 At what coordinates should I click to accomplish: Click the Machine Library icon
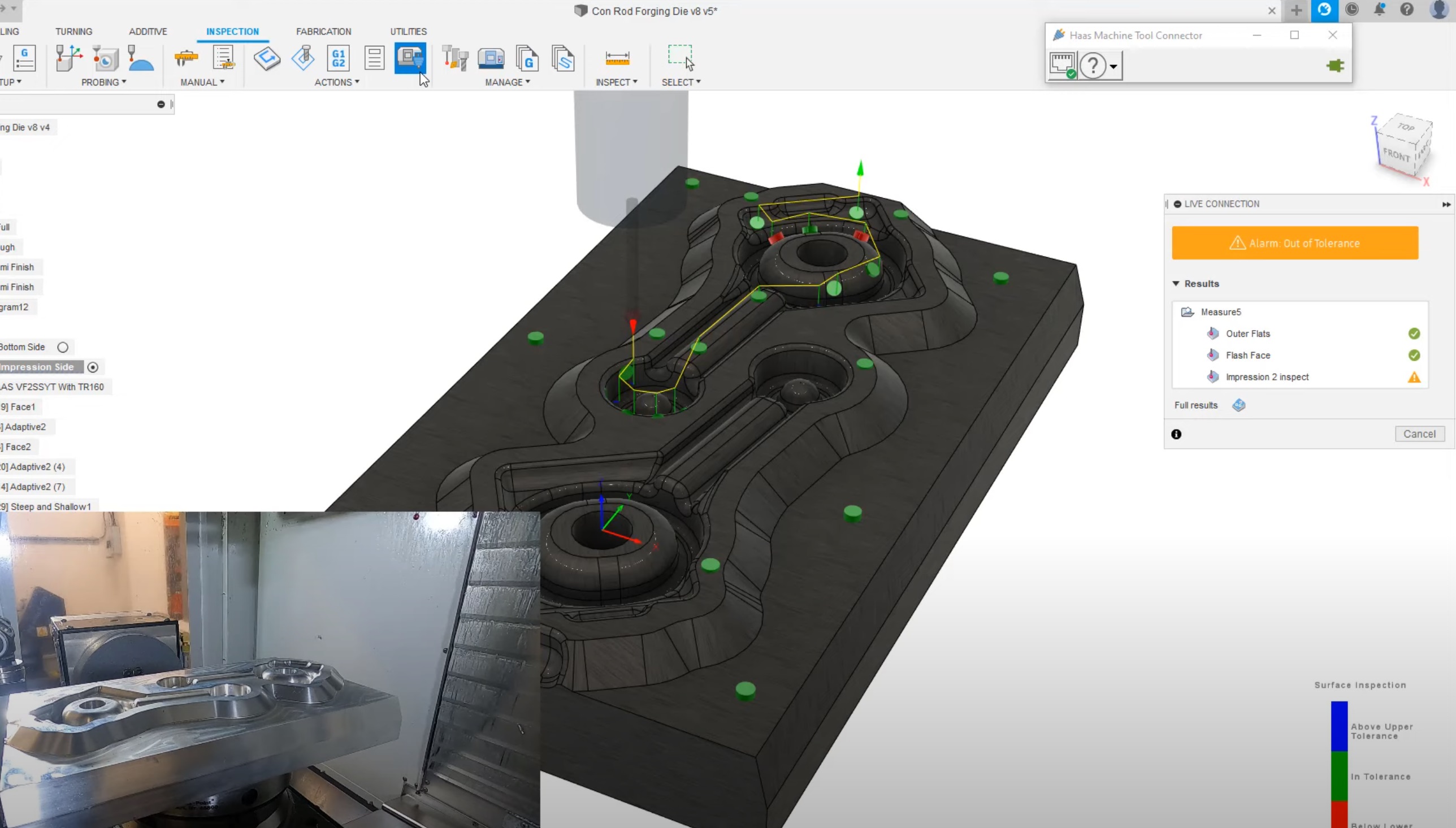point(491,58)
